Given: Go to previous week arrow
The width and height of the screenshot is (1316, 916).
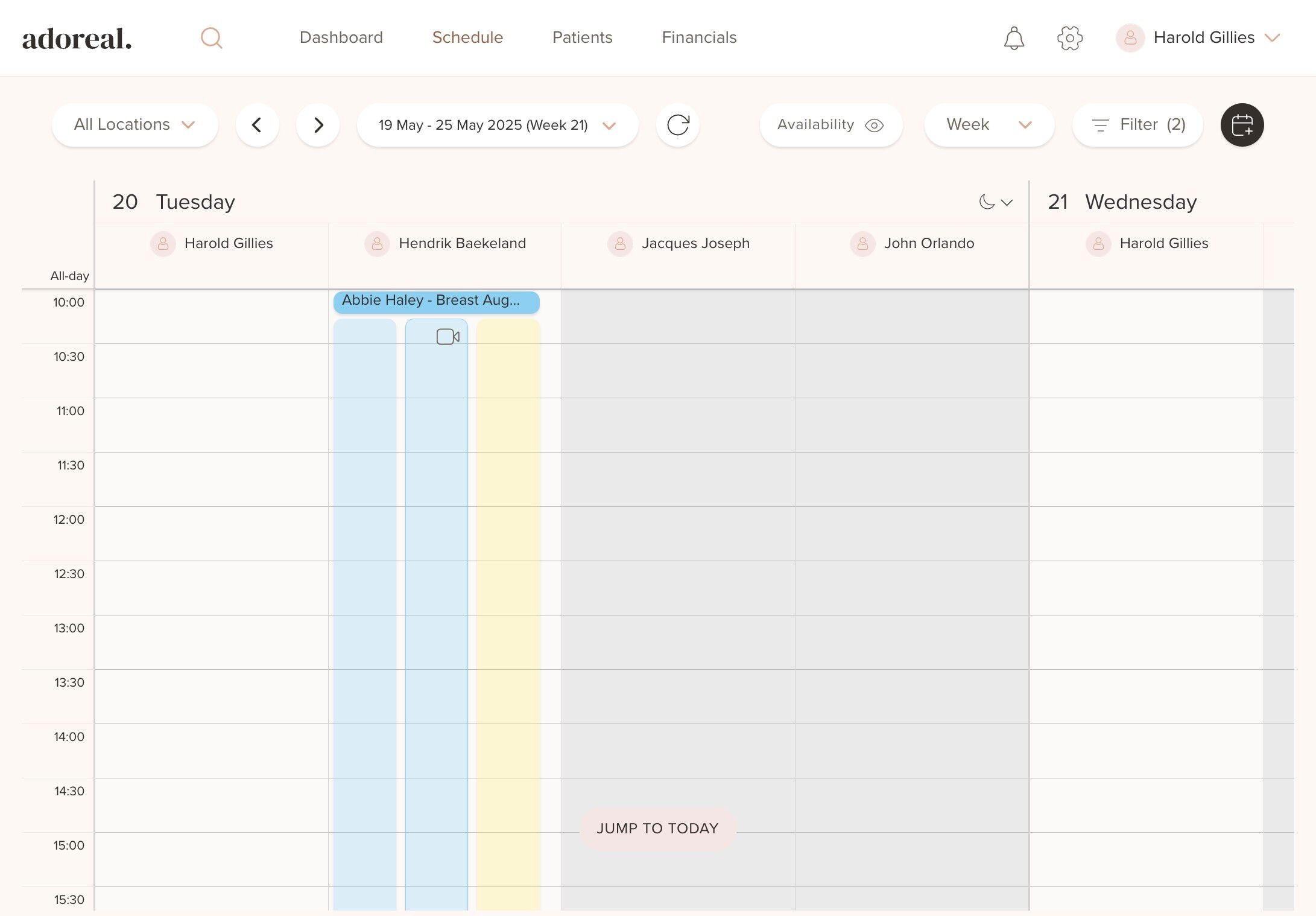Looking at the screenshot, I should (x=257, y=125).
